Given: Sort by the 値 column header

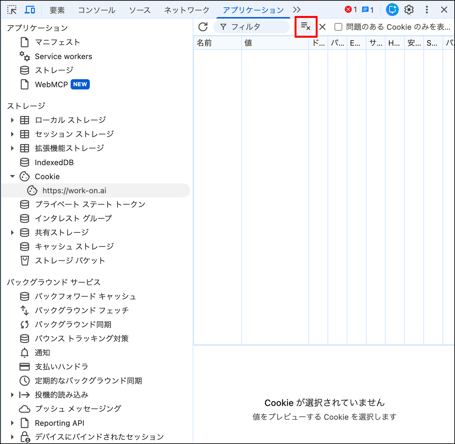Looking at the screenshot, I should (x=275, y=43).
